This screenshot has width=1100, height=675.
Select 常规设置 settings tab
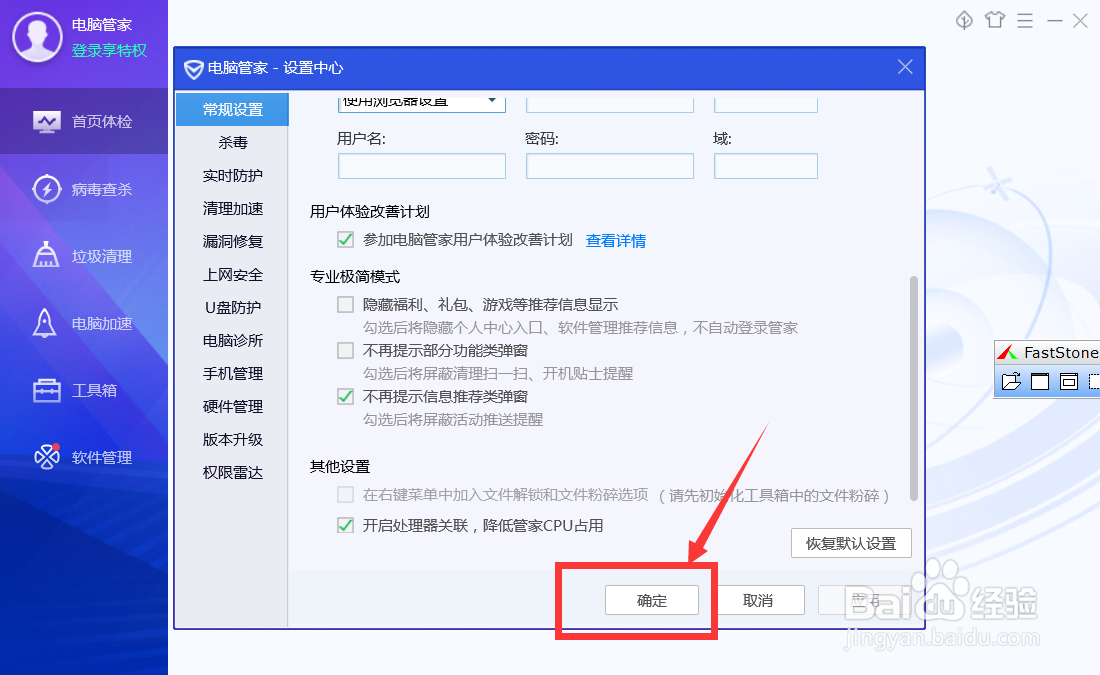[x=232, y=109]
